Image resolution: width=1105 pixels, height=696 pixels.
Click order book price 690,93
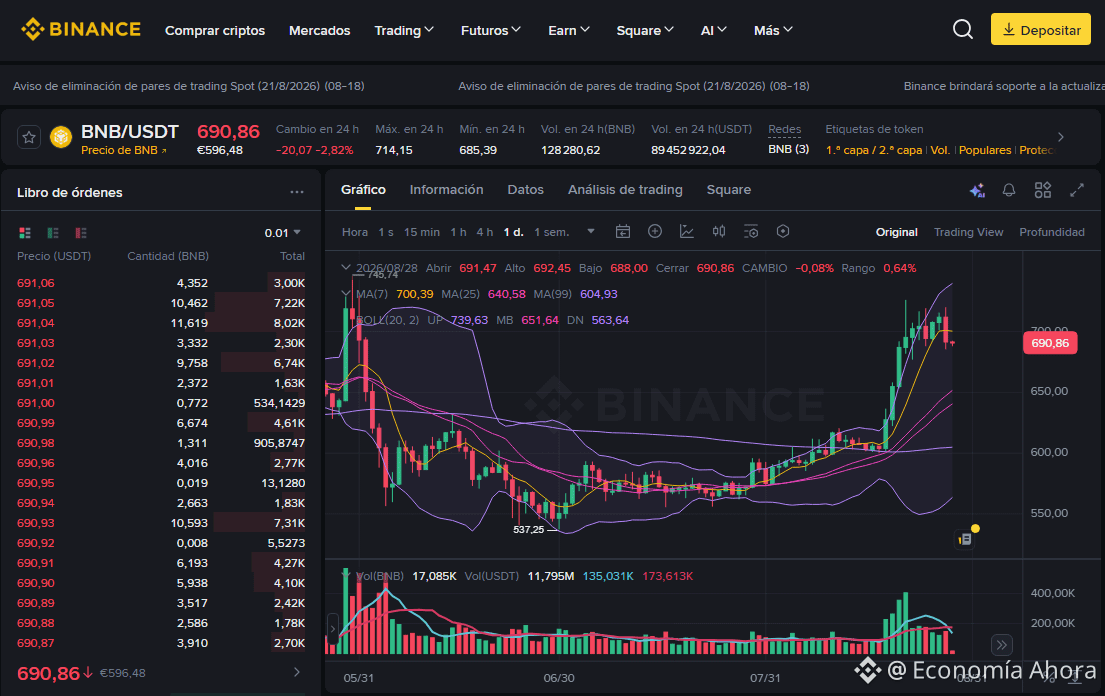(35, 523)
